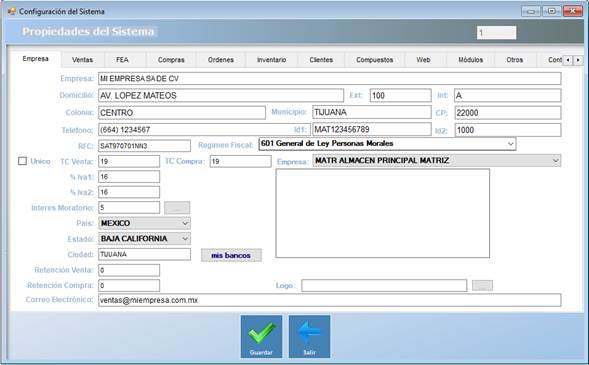Screen dimensions: 589x365
Task: Go to the Web tab
Action: tap(423, 60)
